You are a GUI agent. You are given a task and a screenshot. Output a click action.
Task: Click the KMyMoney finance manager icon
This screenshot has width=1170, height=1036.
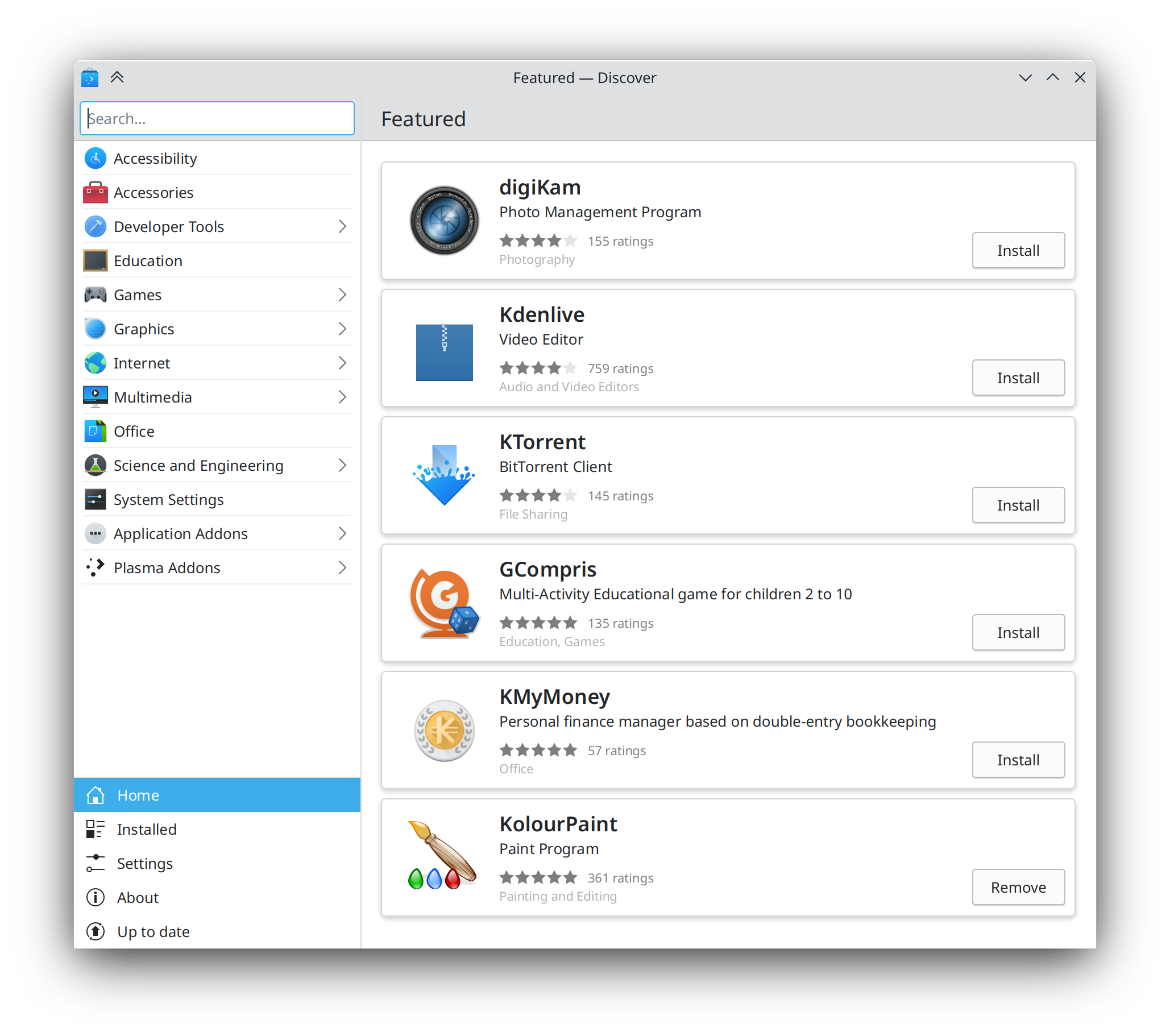pos(444,730)
